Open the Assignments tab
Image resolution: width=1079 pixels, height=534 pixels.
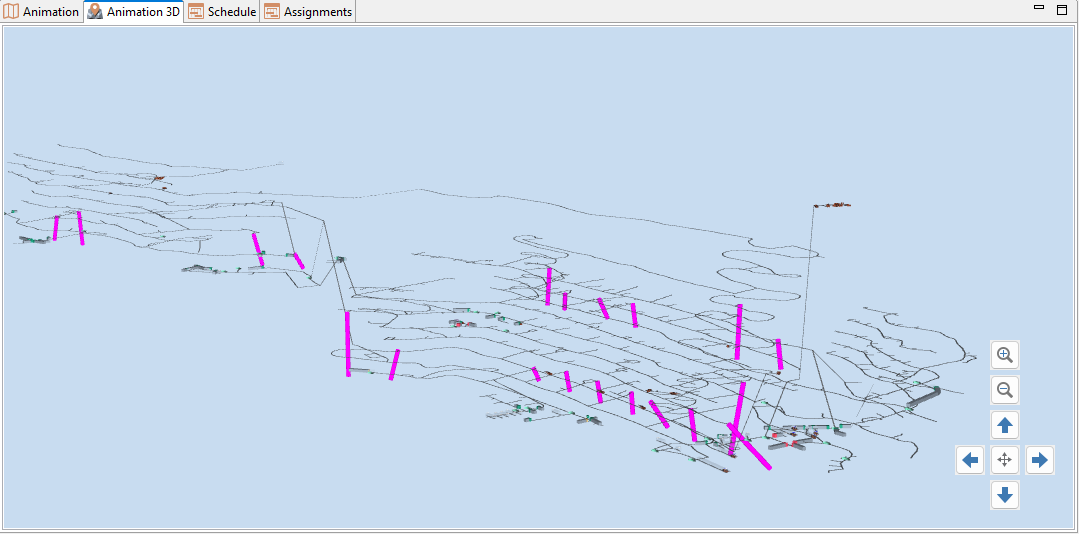(x=308, y=12)
